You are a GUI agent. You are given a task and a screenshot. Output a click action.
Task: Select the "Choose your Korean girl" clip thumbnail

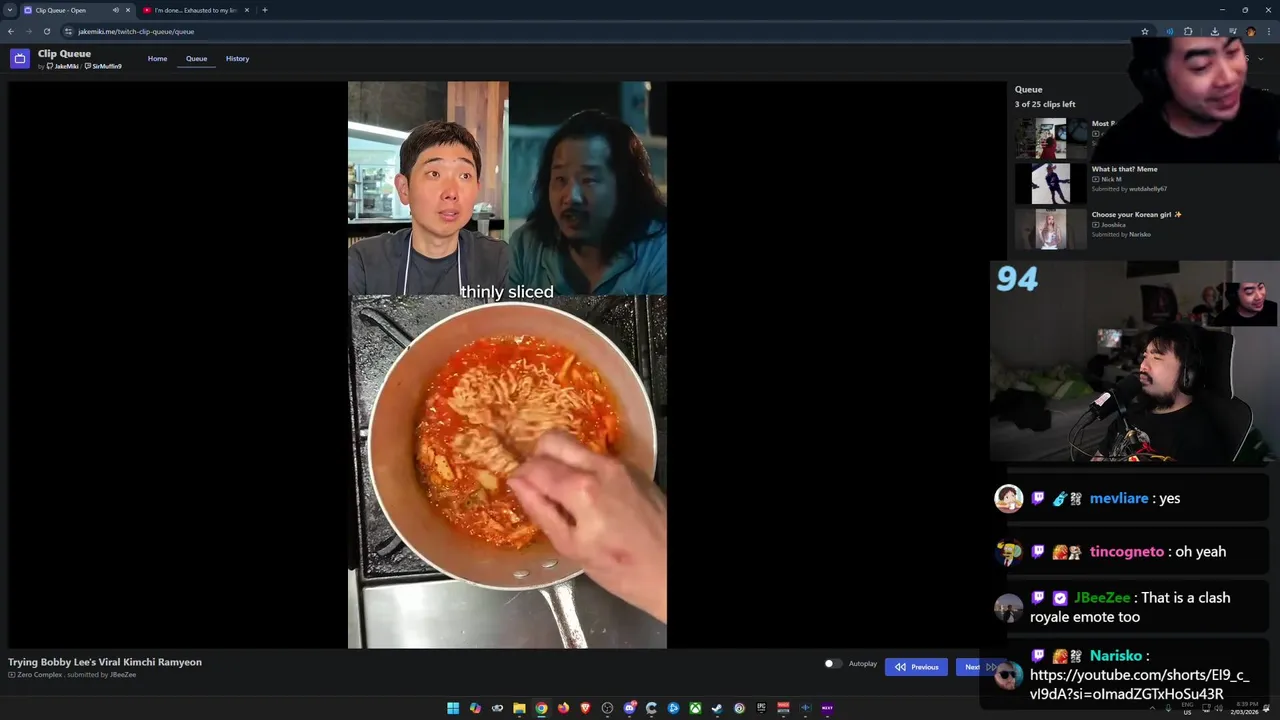coord(1051,229)
